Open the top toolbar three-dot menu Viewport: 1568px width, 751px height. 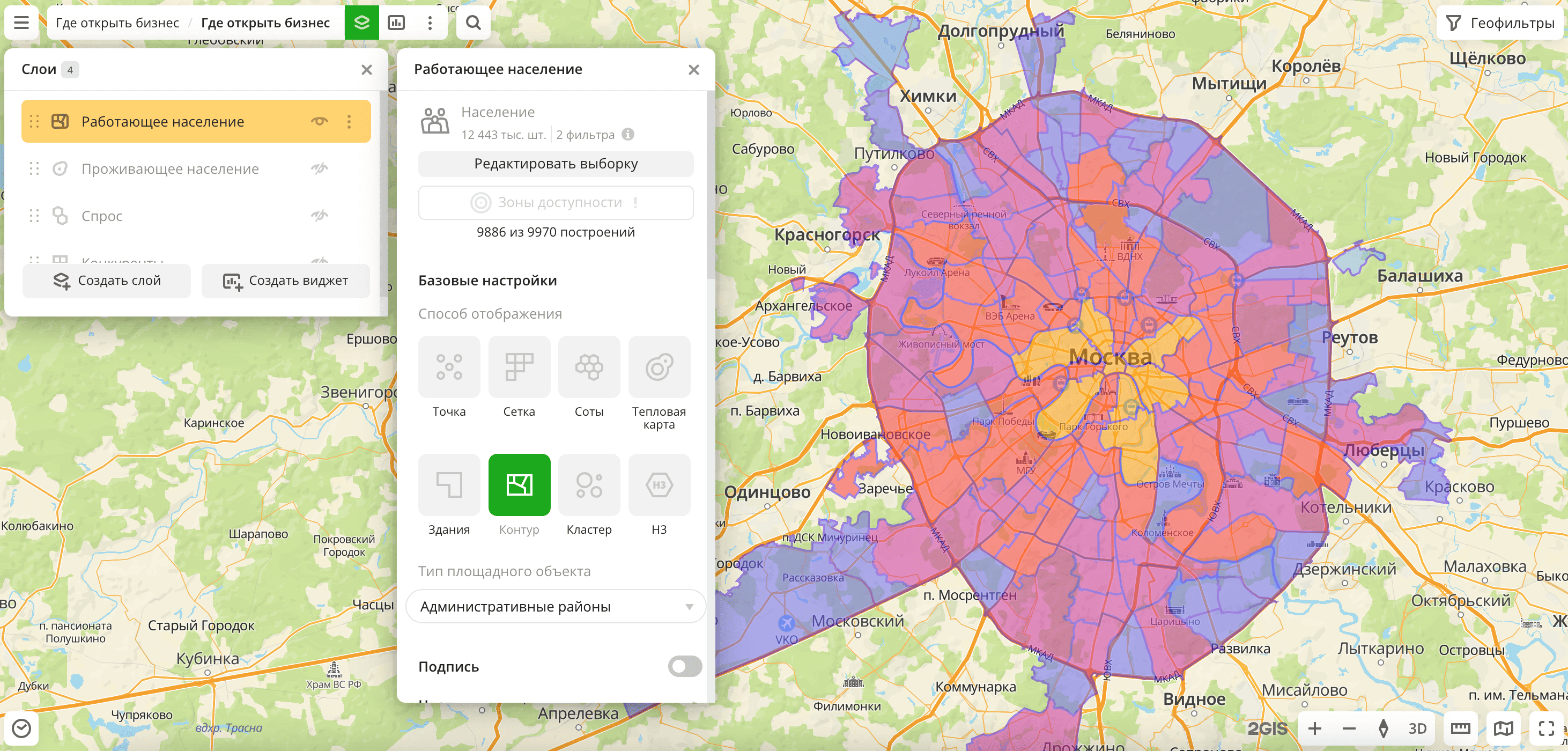click(430, 23)
